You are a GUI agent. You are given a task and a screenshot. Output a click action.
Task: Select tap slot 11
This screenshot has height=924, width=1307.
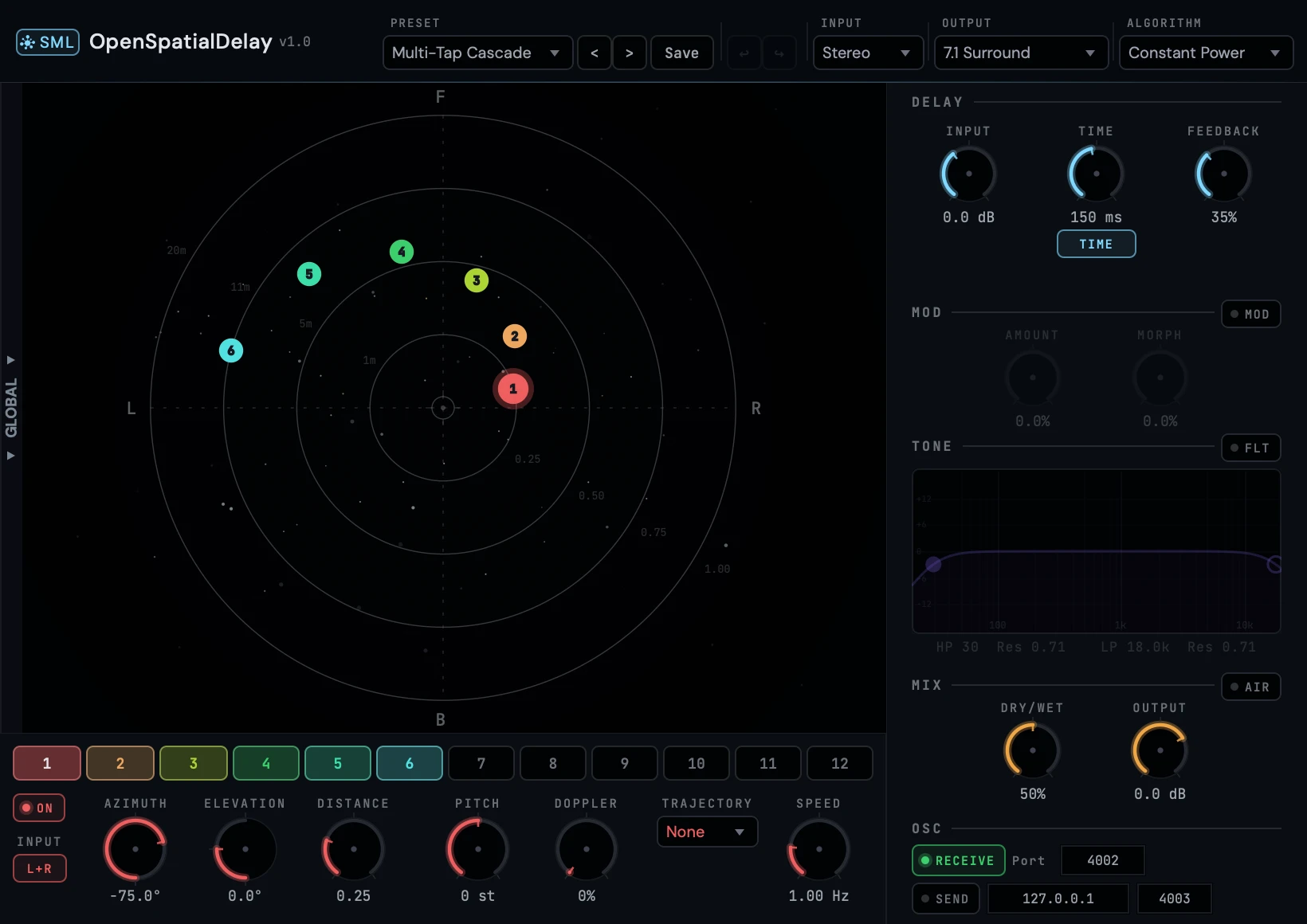click(768, 763)
